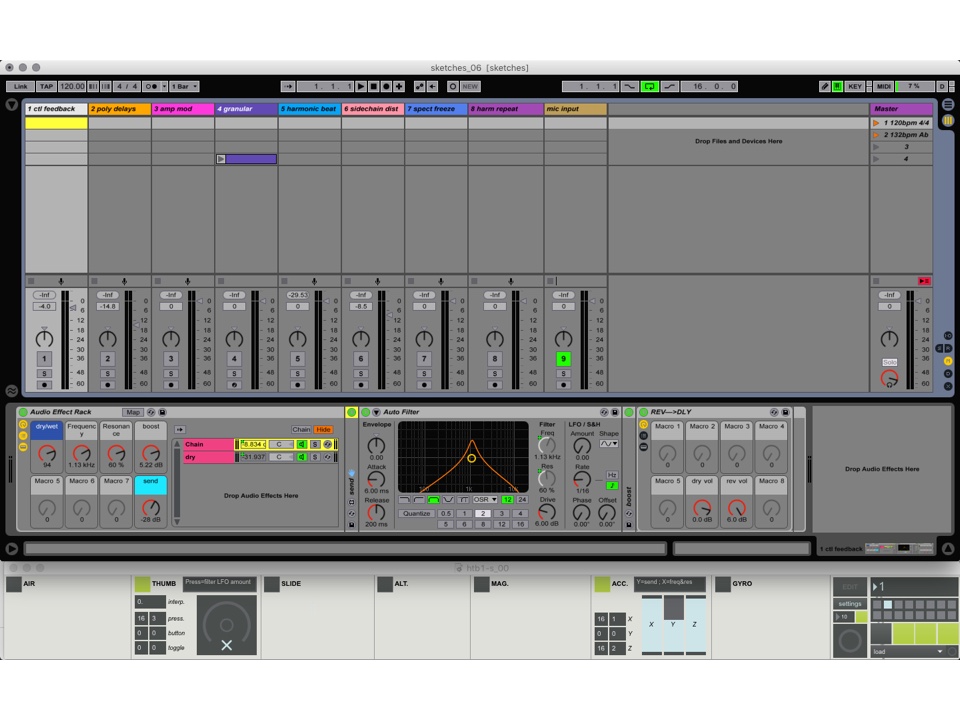The image size is (960, 720).
Task: Open the record quantization dropdown arrow
Action: pyautogui.click(x=164, y=86)
